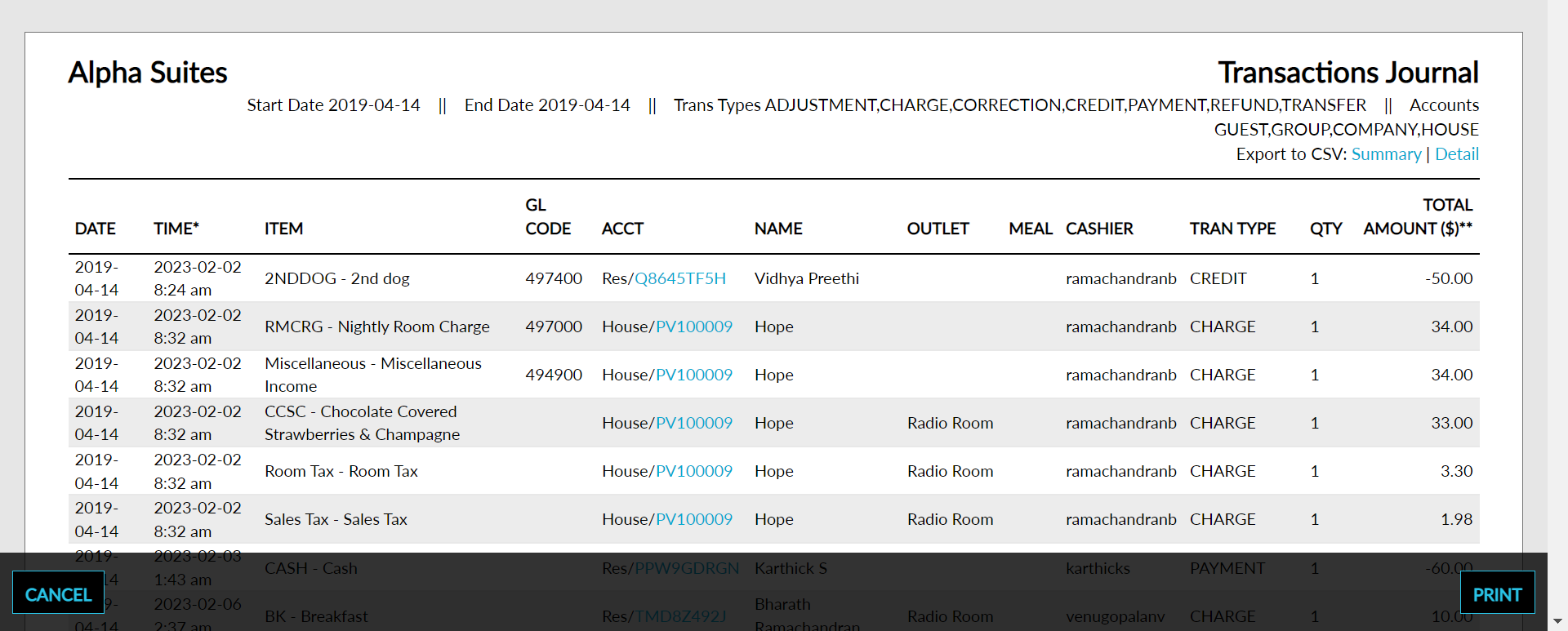The height and width of the screenshot is (631, 1568).
Task: Click the TOTAL AMOUNT column header
Action: (1418, 216)
